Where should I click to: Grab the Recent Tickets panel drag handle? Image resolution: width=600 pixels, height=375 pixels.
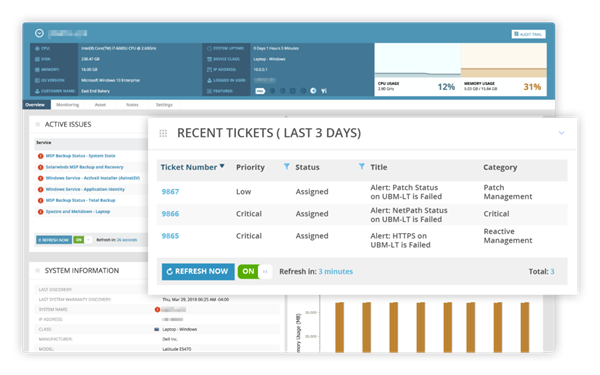coord(163,133)
